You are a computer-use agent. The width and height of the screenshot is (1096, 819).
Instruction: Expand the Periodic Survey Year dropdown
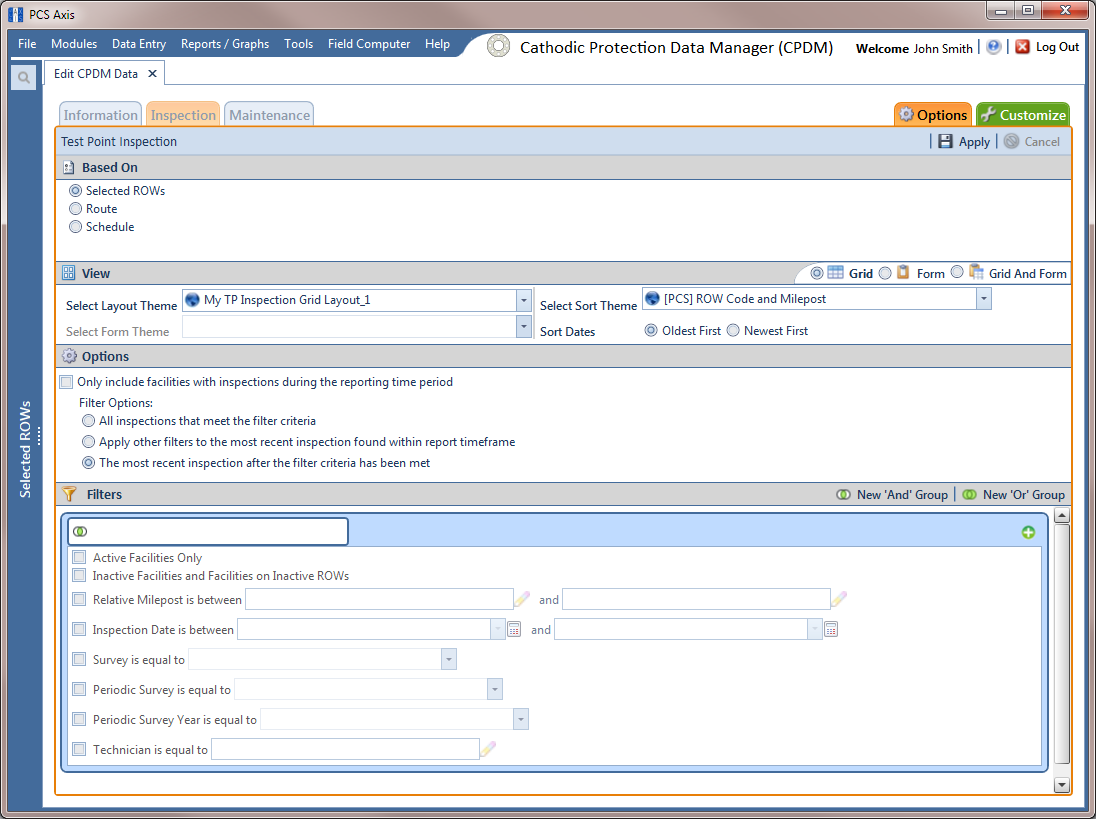click(521, 719)
